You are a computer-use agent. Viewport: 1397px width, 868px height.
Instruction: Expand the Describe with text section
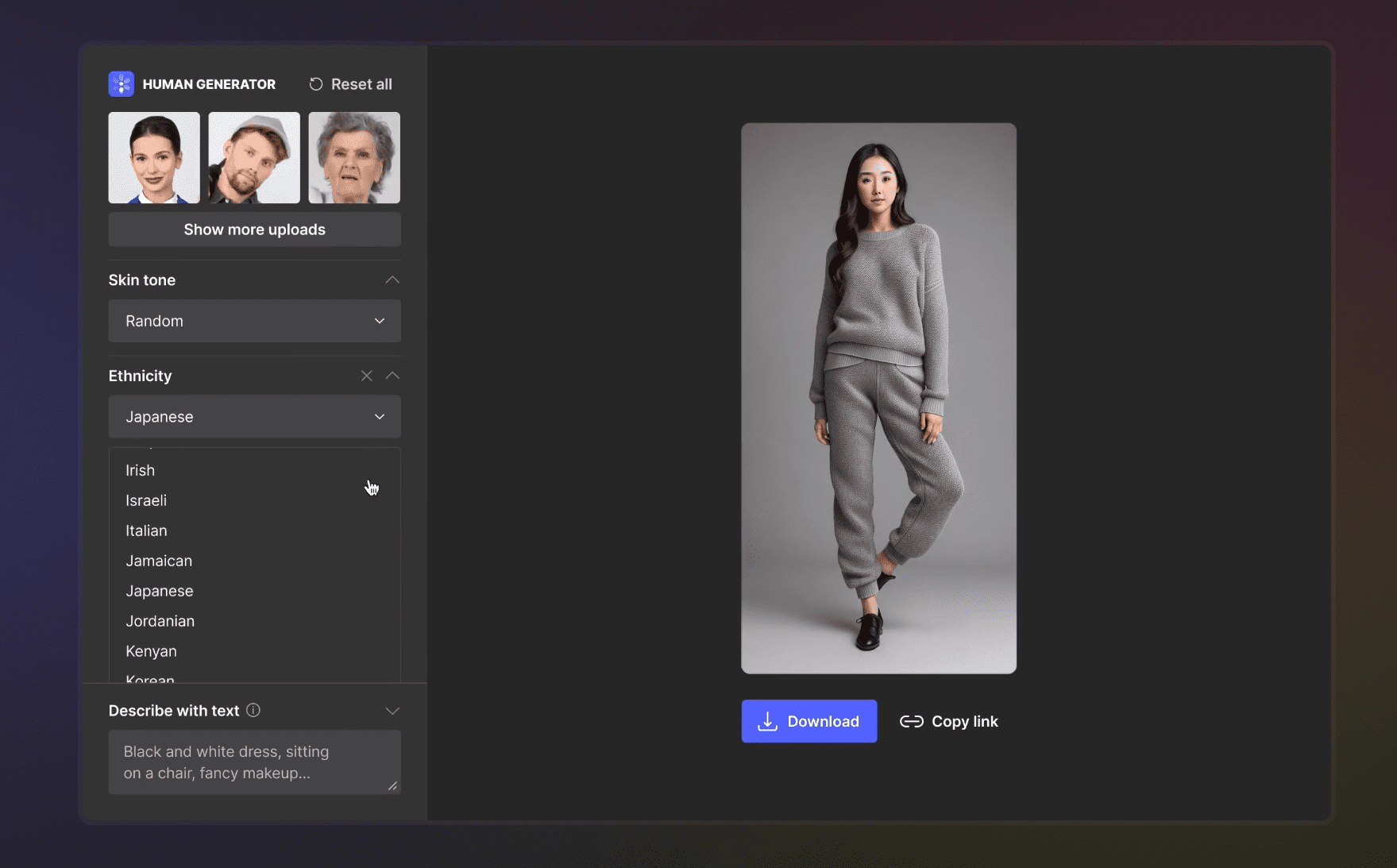click(x=392, y=711)
